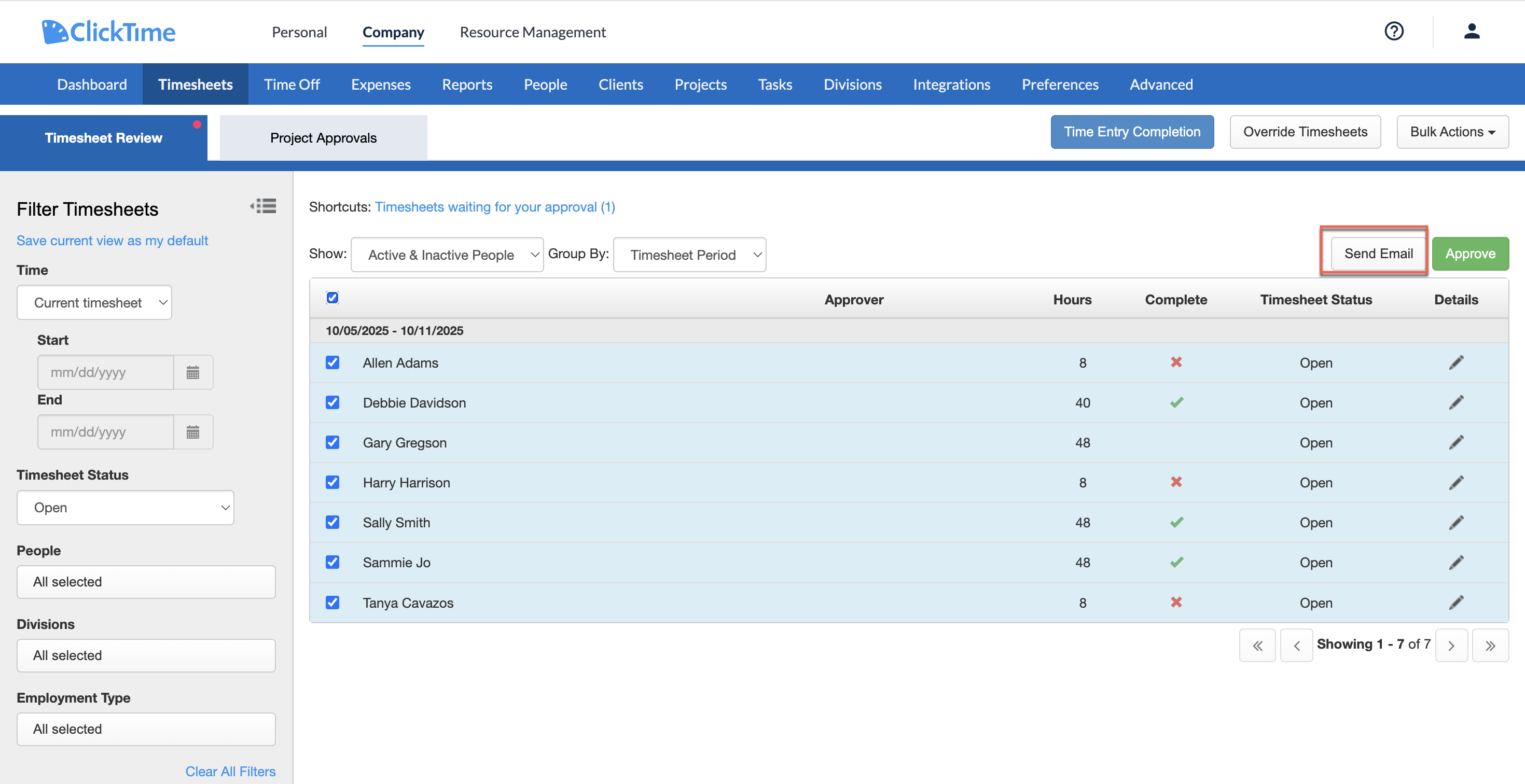Click the ClickTime logo
This screenshot has width=1525, height=784.
[x=108, y=31]
